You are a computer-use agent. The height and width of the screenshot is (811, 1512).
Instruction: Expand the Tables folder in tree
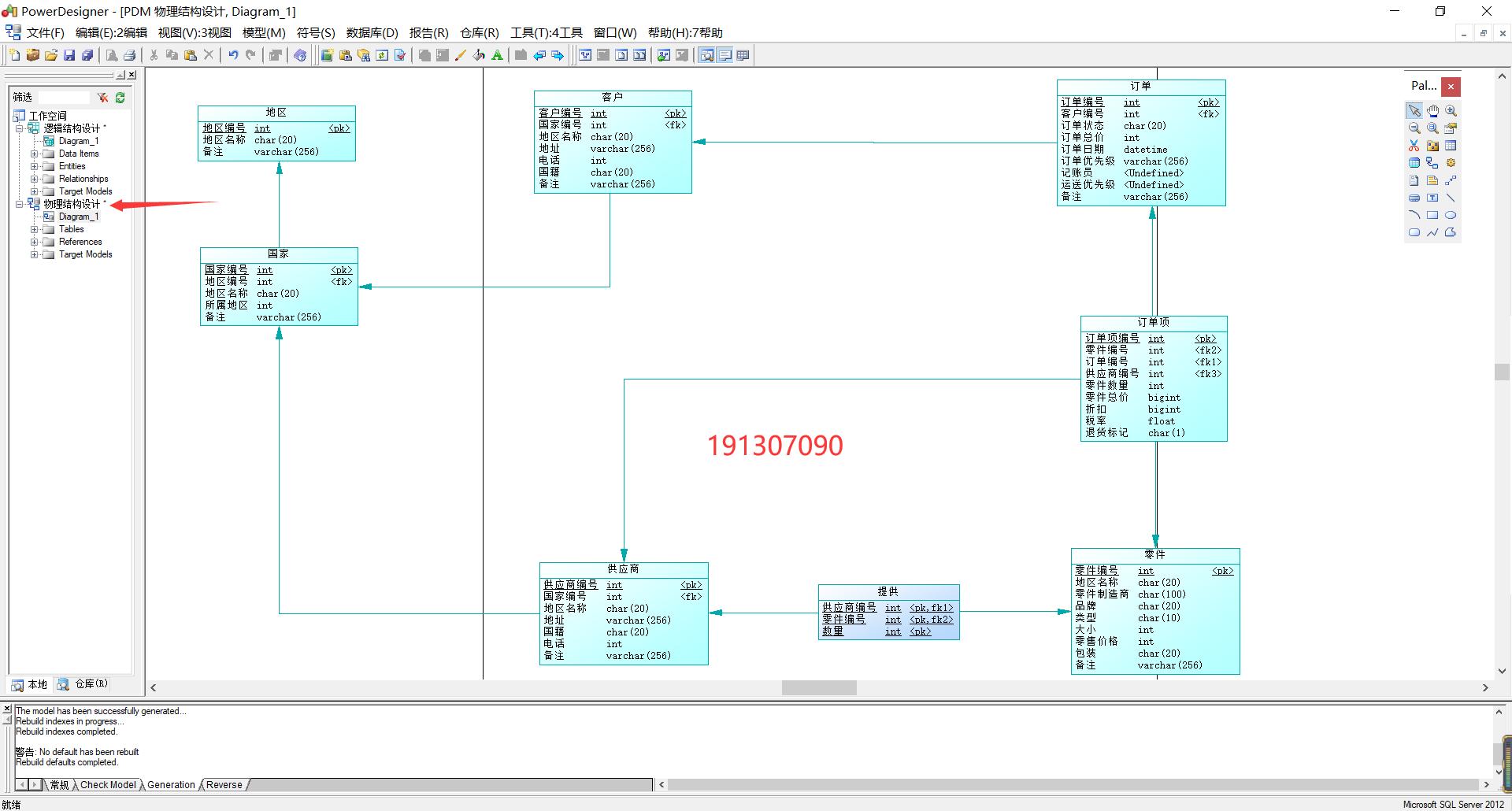pyautogui.click(x=35, y=229)
